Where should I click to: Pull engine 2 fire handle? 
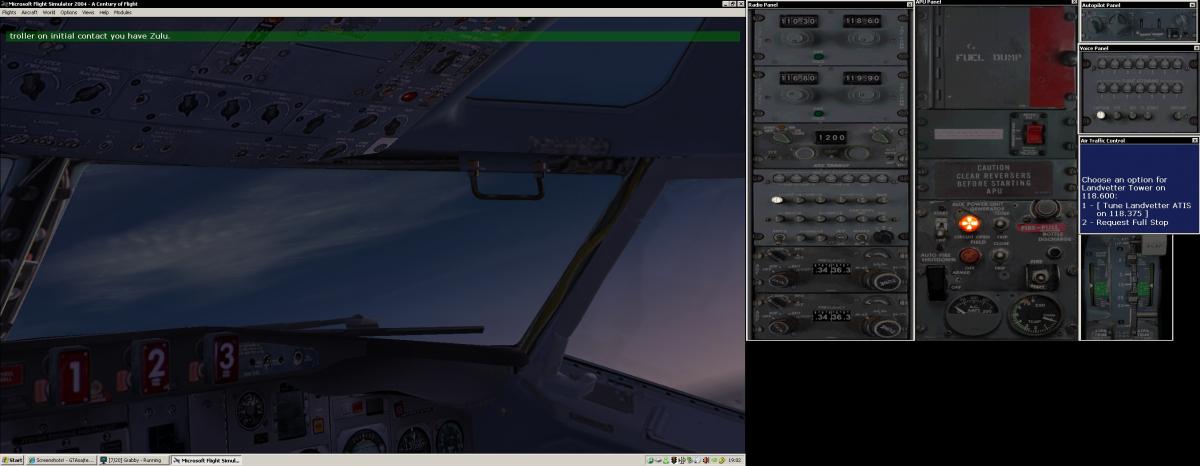click(154, 365)
